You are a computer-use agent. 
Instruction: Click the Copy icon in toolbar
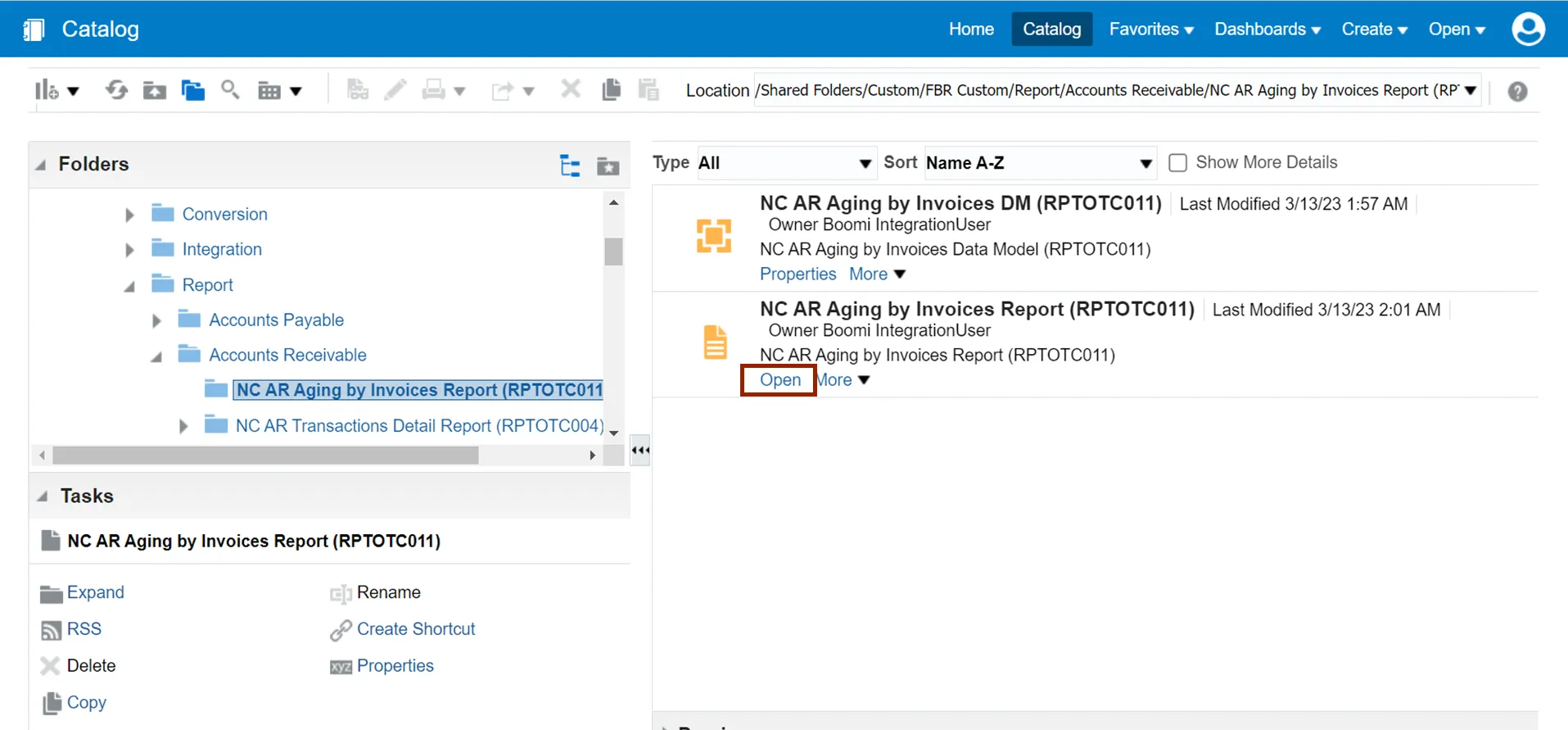click(611, 90)
